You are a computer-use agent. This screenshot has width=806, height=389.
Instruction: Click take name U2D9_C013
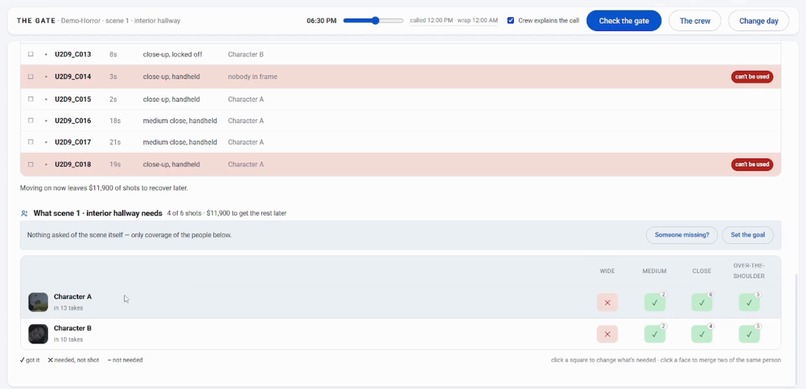coord(72,54)
